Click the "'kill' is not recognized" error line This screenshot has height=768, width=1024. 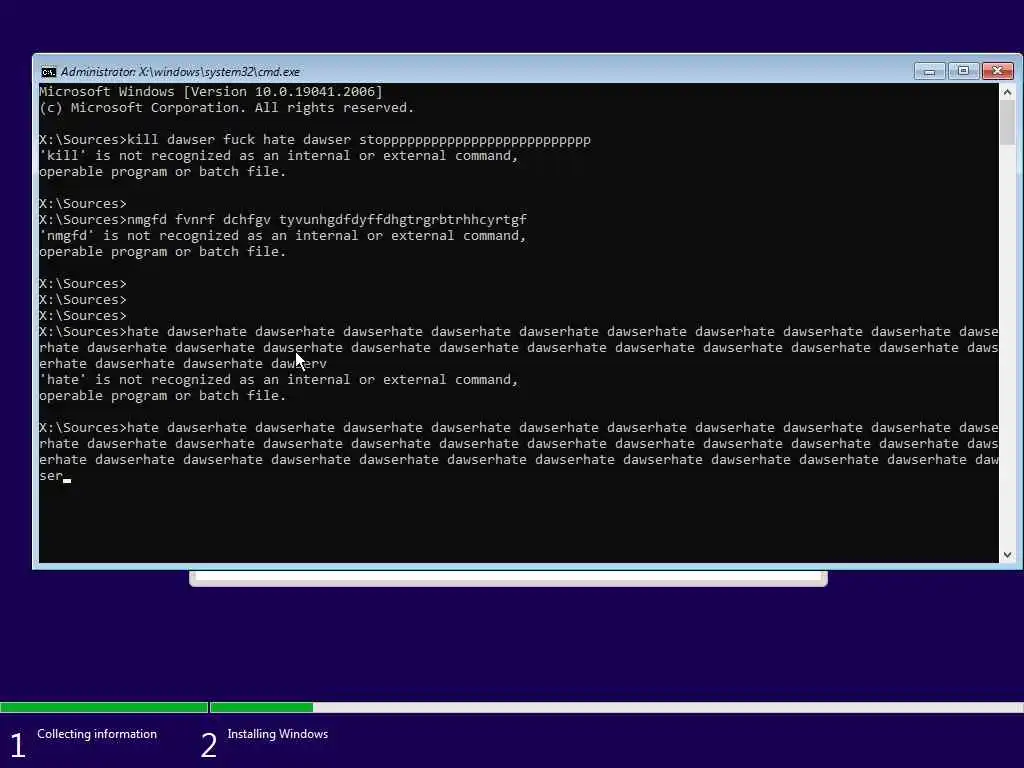[279, 155]
